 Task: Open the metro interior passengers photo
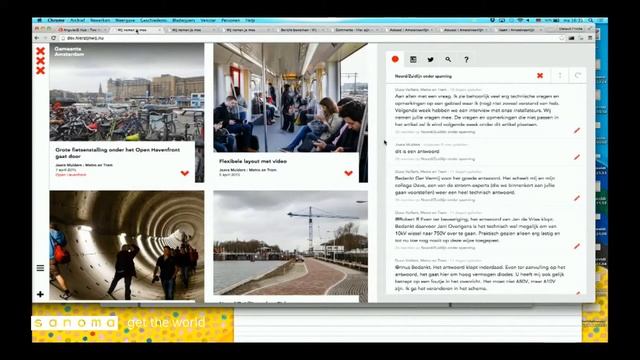pyautogui.click(x=290, y=98)
